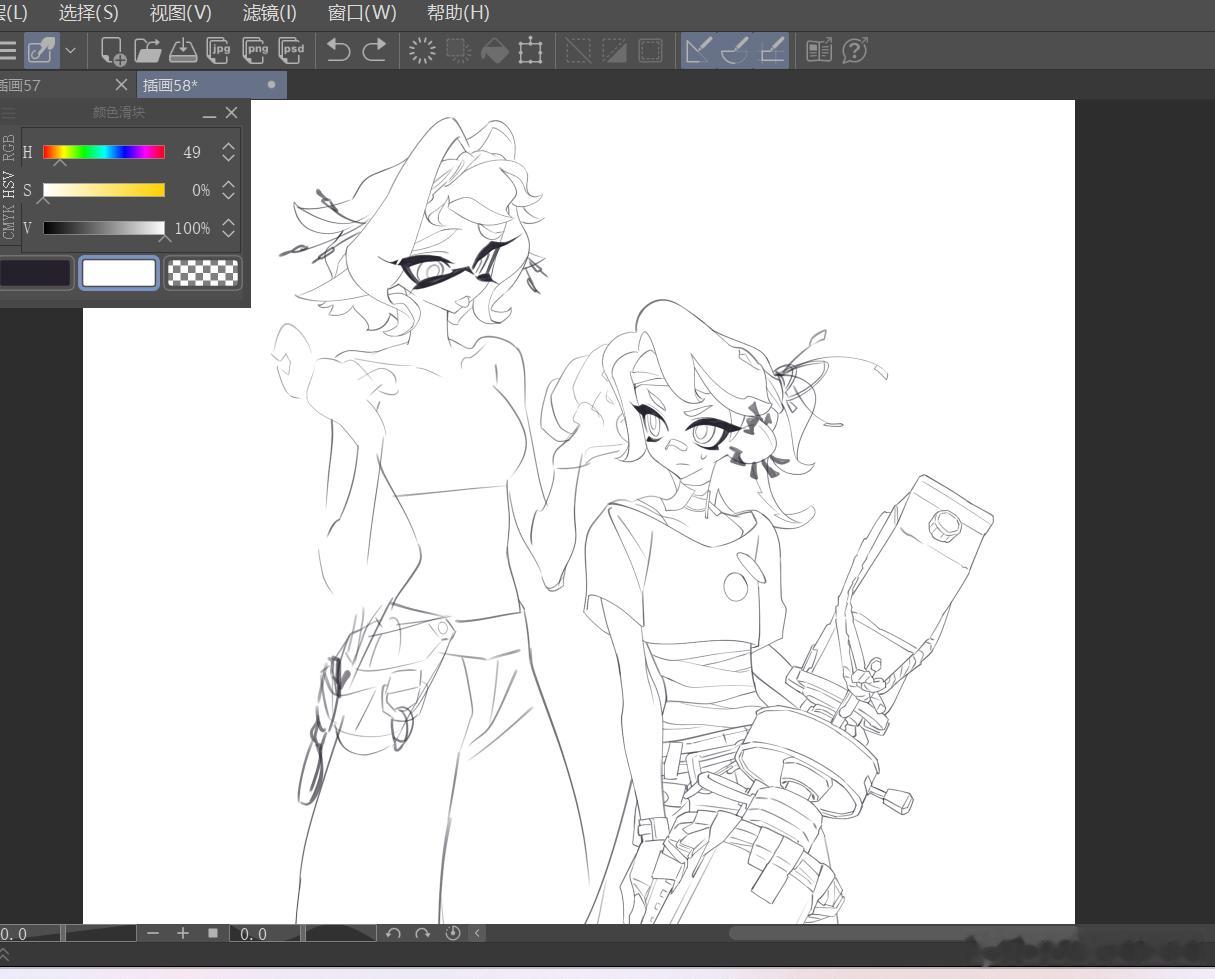Open the 帮助(H) menu
1215x979 pixels.
pos(458,13)
